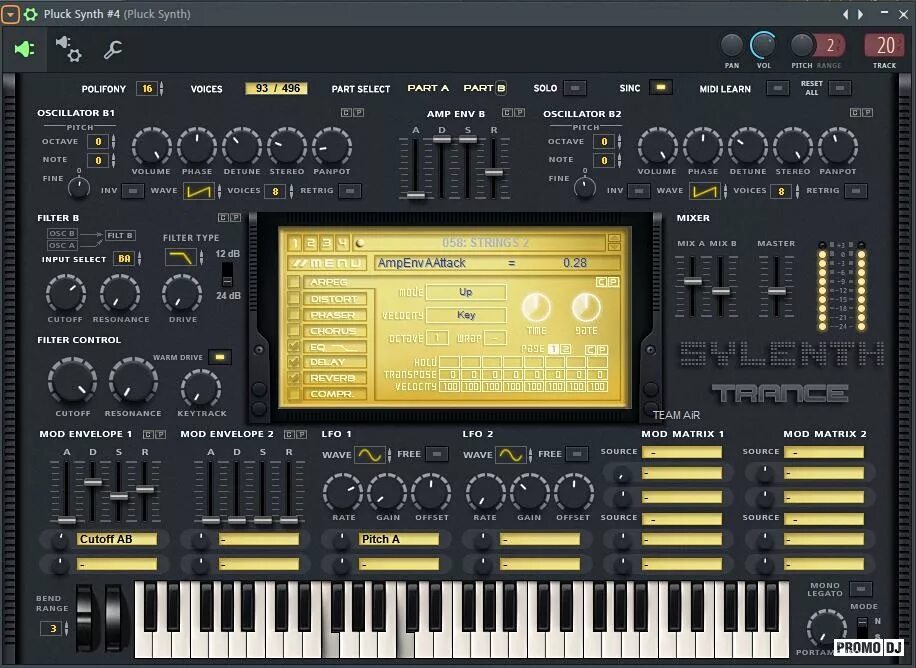Toggle the SINC switch
916x668 pixels.
661,88
